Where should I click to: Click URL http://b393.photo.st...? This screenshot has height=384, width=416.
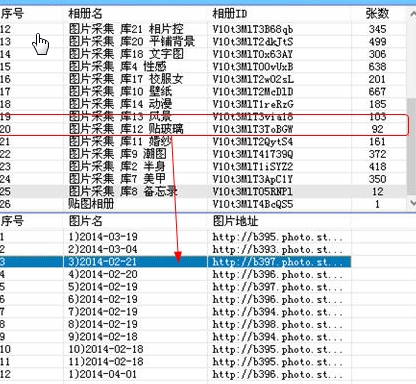coord(278,249)
